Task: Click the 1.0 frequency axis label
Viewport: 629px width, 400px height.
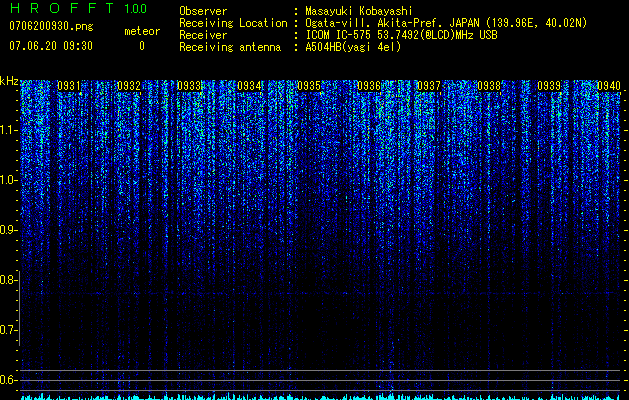Action: pyautogui.click(x=9, y=181)
